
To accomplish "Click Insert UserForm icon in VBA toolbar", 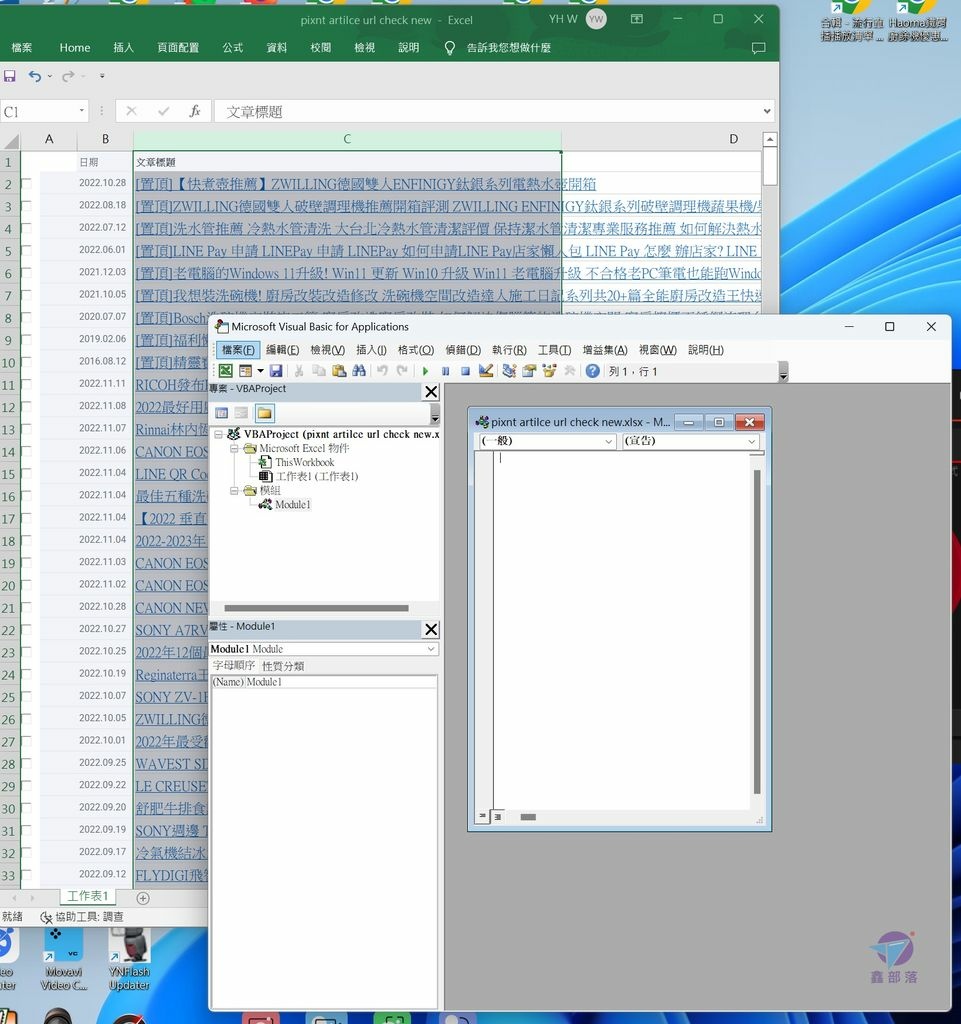I will click(x=245, y=371).
